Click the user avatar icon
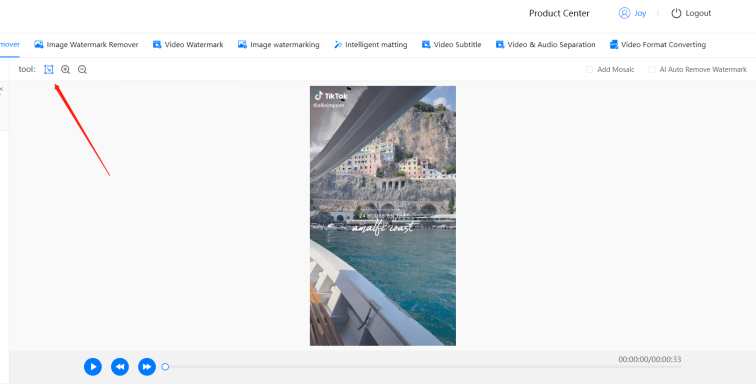The height and width of the screenshot is (385, 756). coord(624,13)
